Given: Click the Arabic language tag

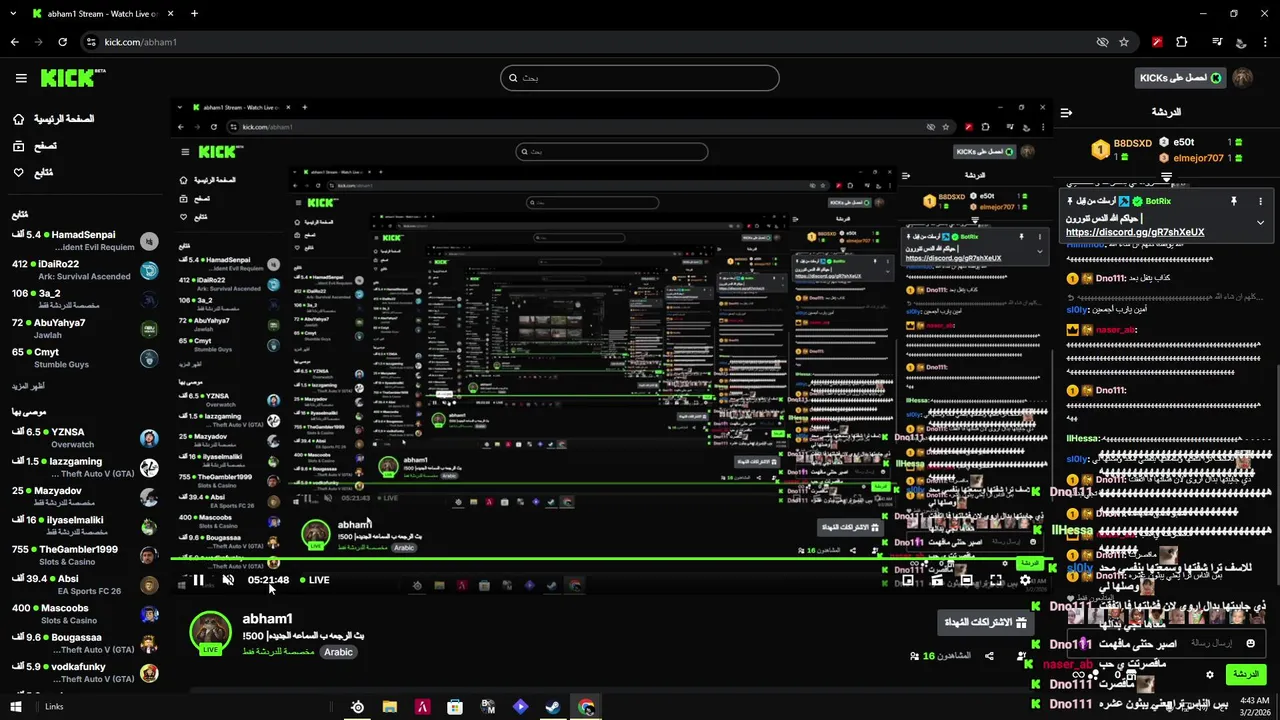Looking at the screenshot, I should 338,652.
